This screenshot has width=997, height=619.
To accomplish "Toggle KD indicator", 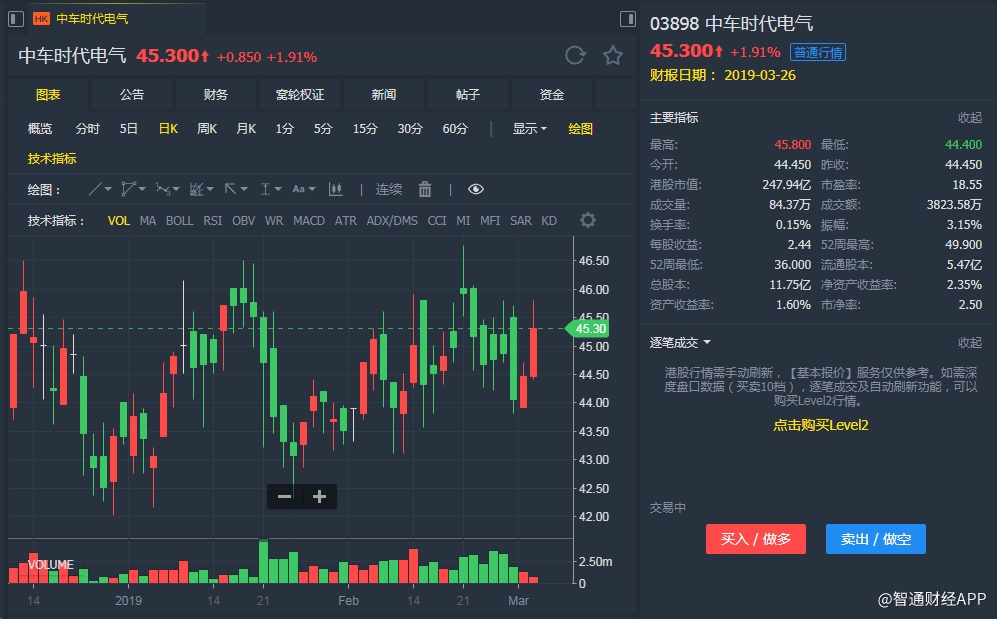I will (549, 221).
